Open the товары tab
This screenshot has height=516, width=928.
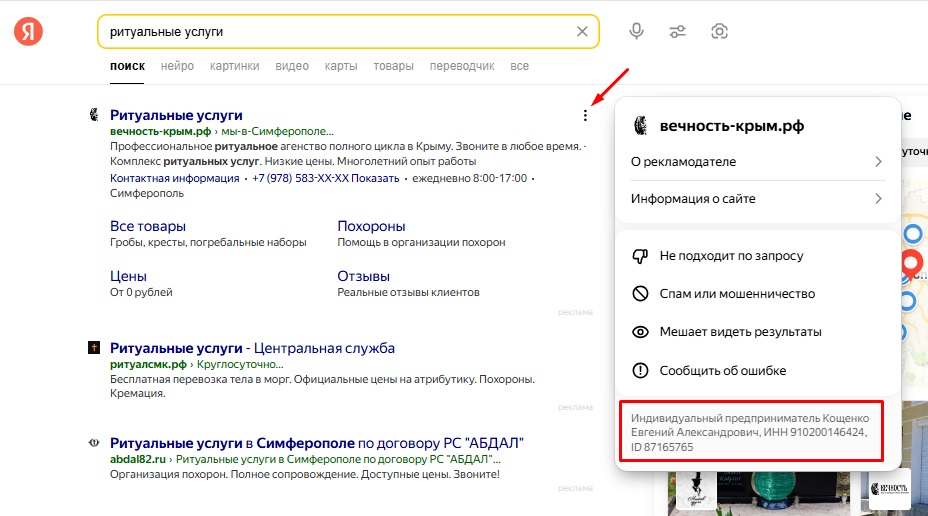pos(393,66)
